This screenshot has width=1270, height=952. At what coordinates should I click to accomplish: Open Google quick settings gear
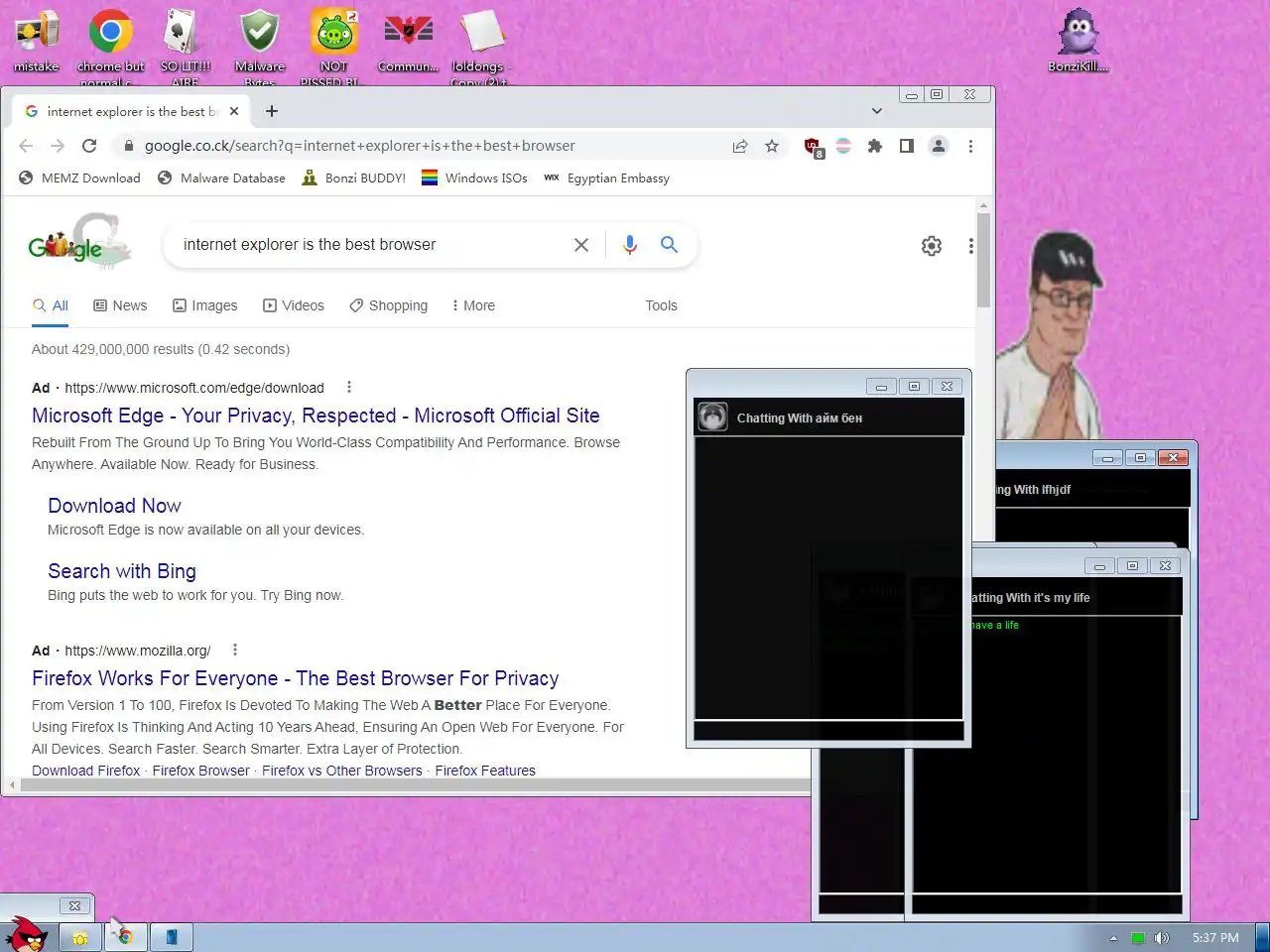932,246
